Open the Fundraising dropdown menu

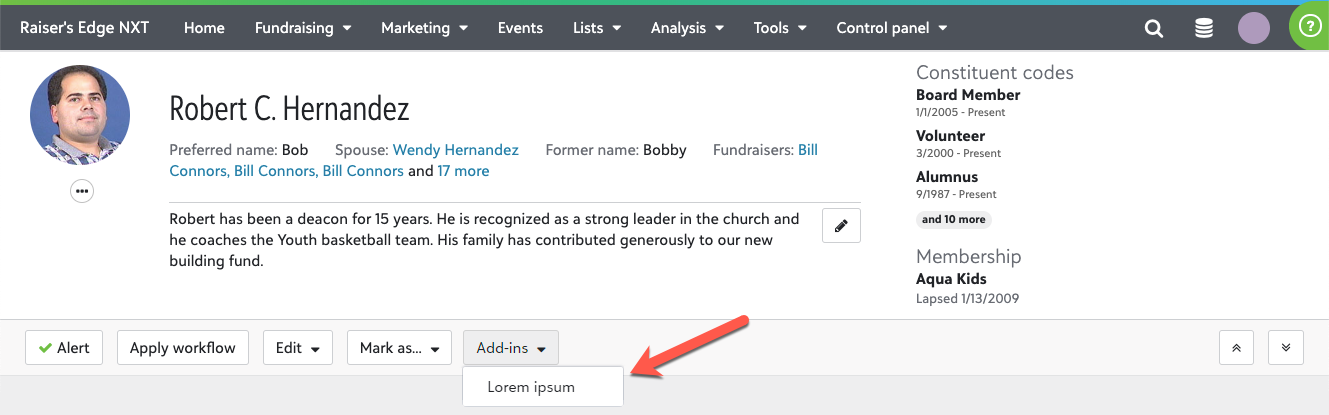click(x=303, y=28)
